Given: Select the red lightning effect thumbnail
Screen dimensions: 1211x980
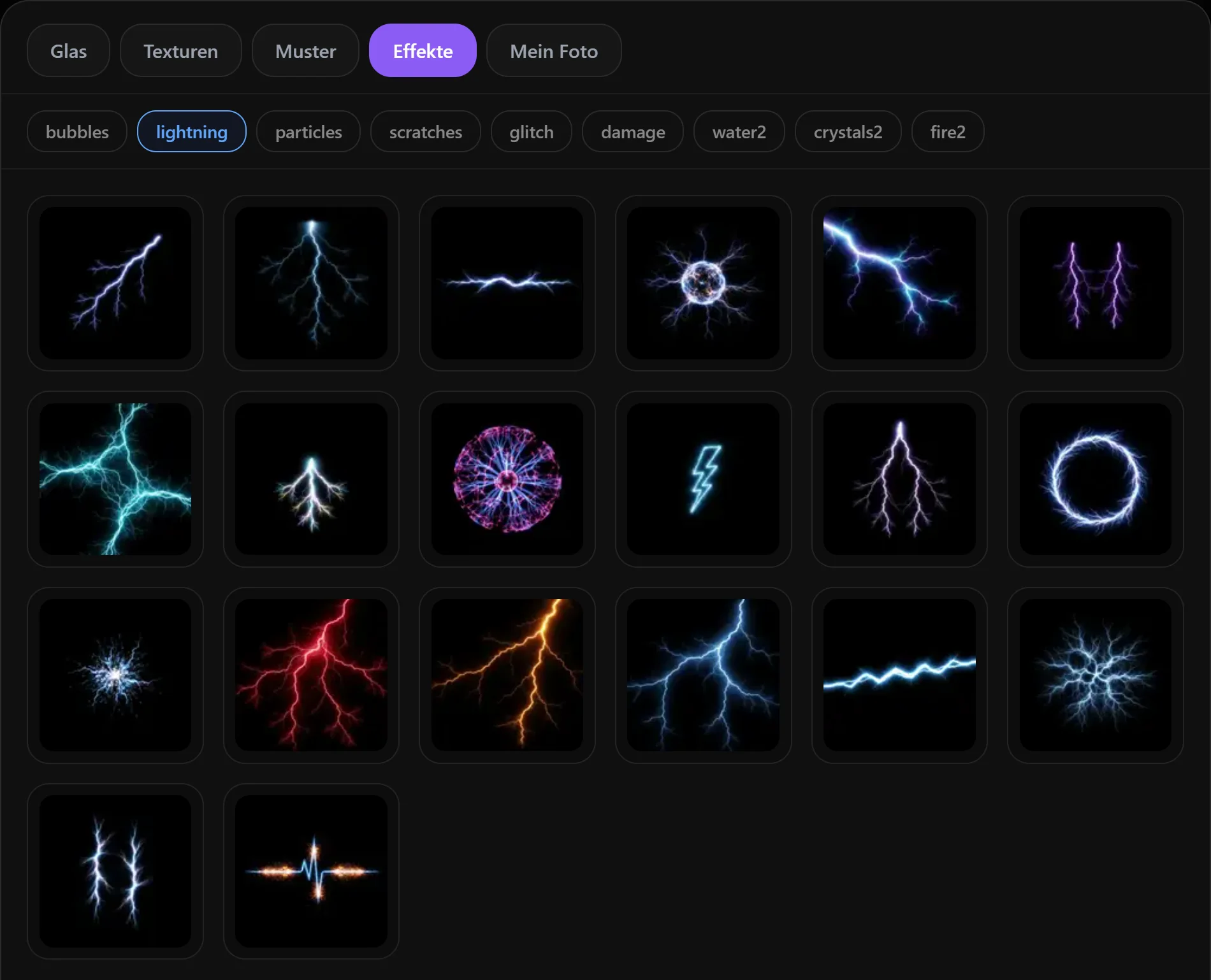Looking at the screenshot, I should pos(312,675).
